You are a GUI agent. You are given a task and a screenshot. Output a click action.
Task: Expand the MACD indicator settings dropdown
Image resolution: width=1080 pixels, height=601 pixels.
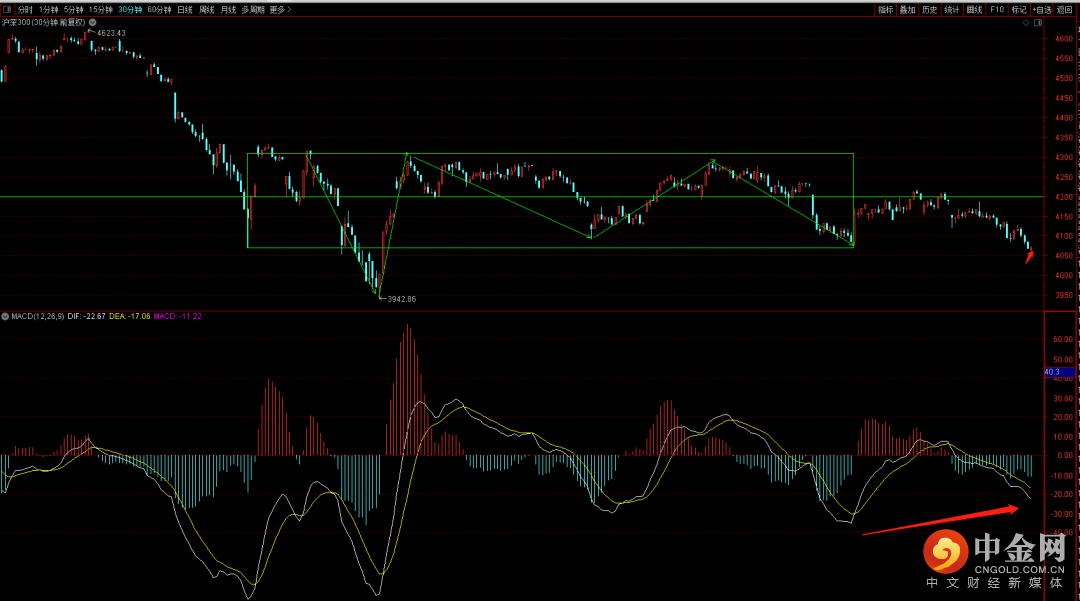click(5, 316)
